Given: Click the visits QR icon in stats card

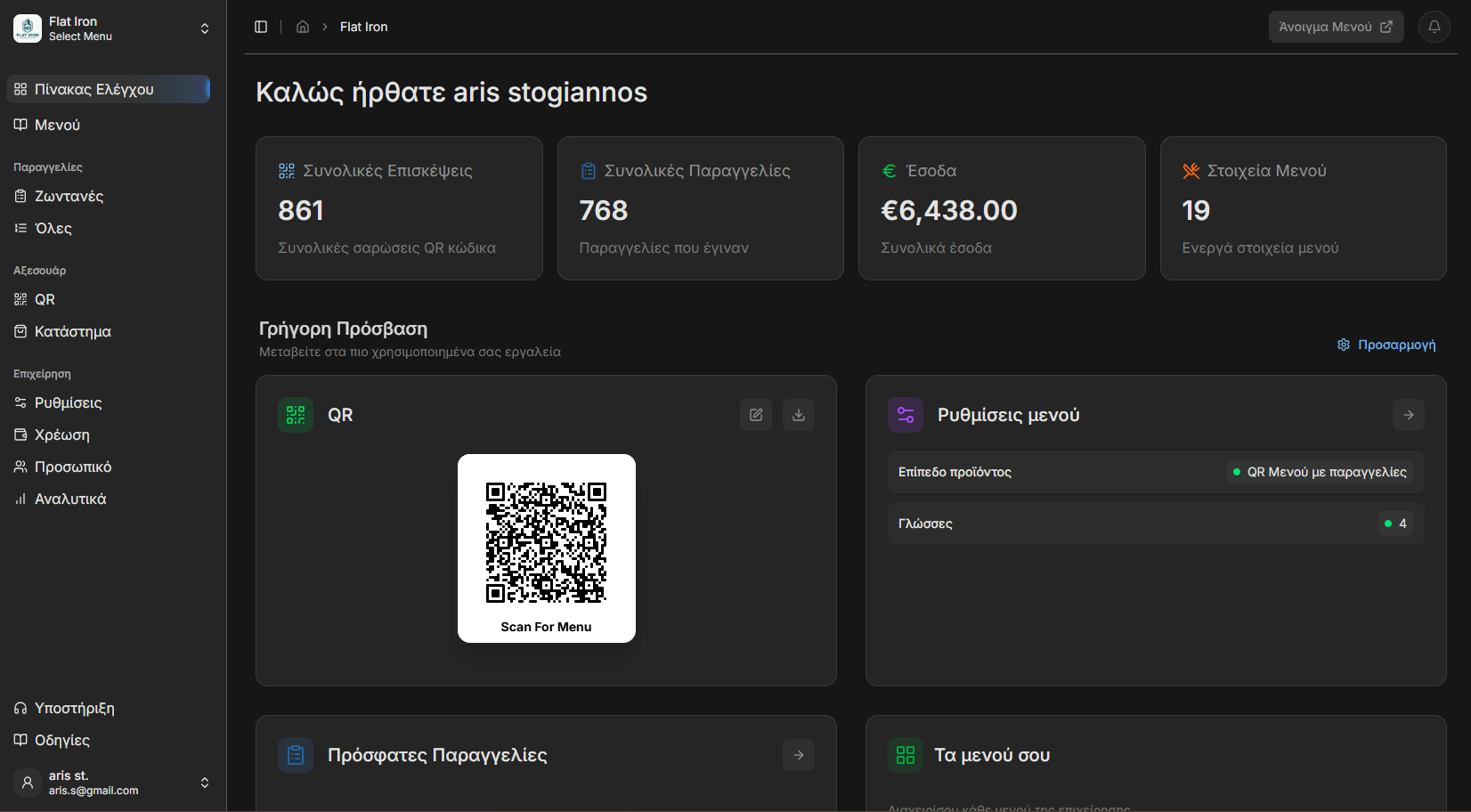Looking at the screenshot, I should pos(287,171).
